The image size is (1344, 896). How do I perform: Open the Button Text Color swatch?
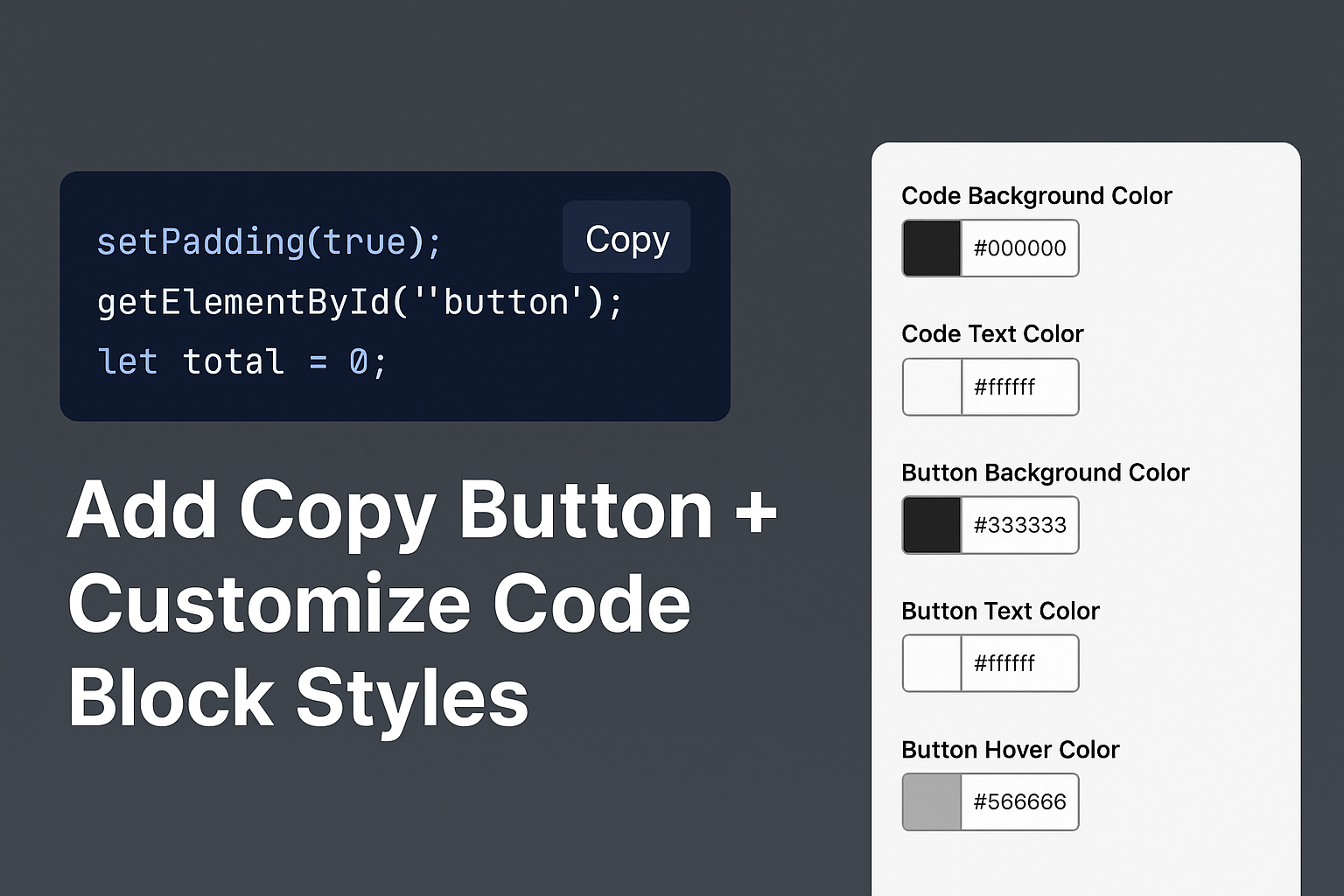point(931,662)
